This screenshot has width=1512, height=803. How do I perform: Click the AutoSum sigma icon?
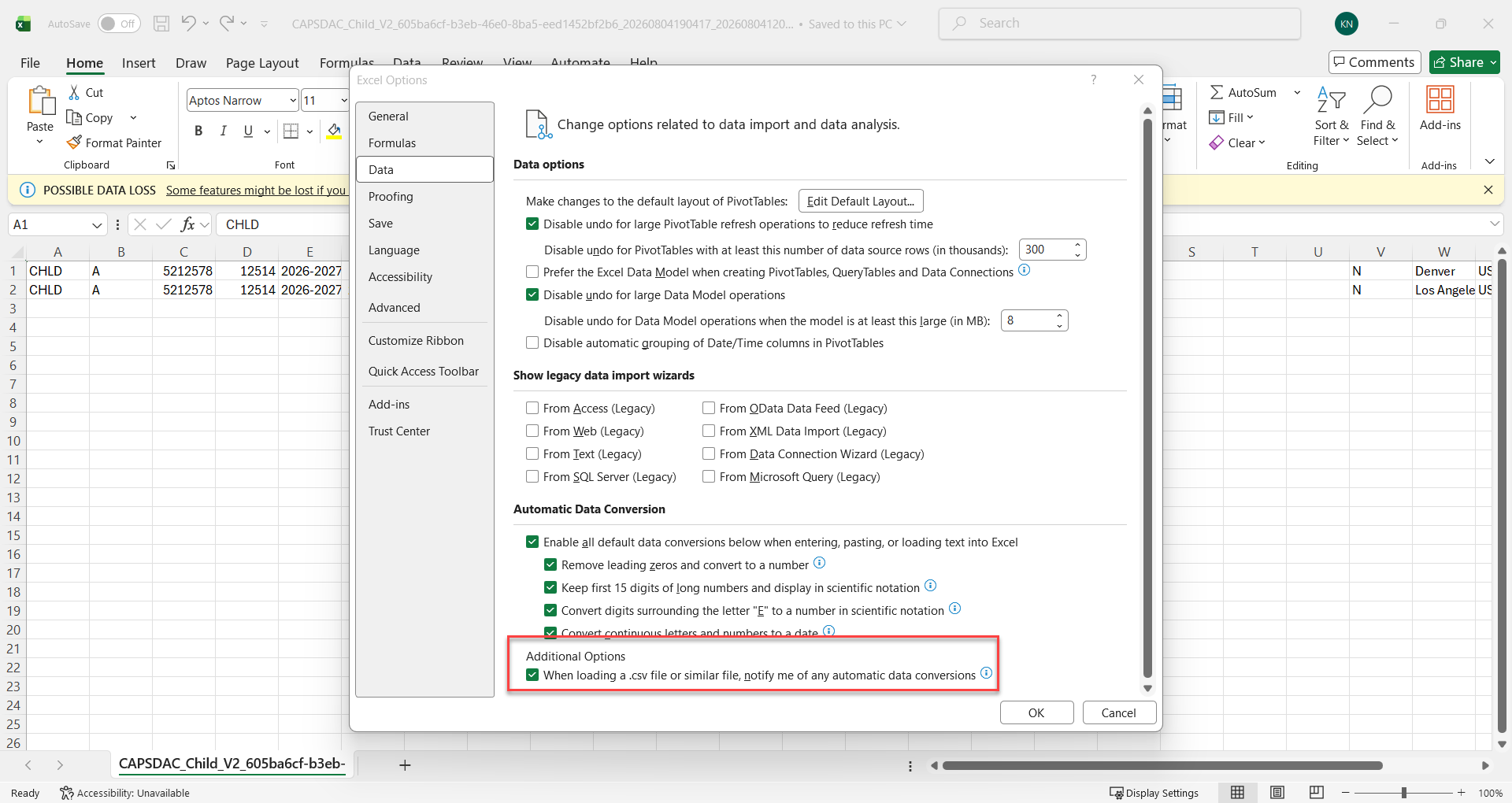pyautogui.click(x=1217, y=92)
